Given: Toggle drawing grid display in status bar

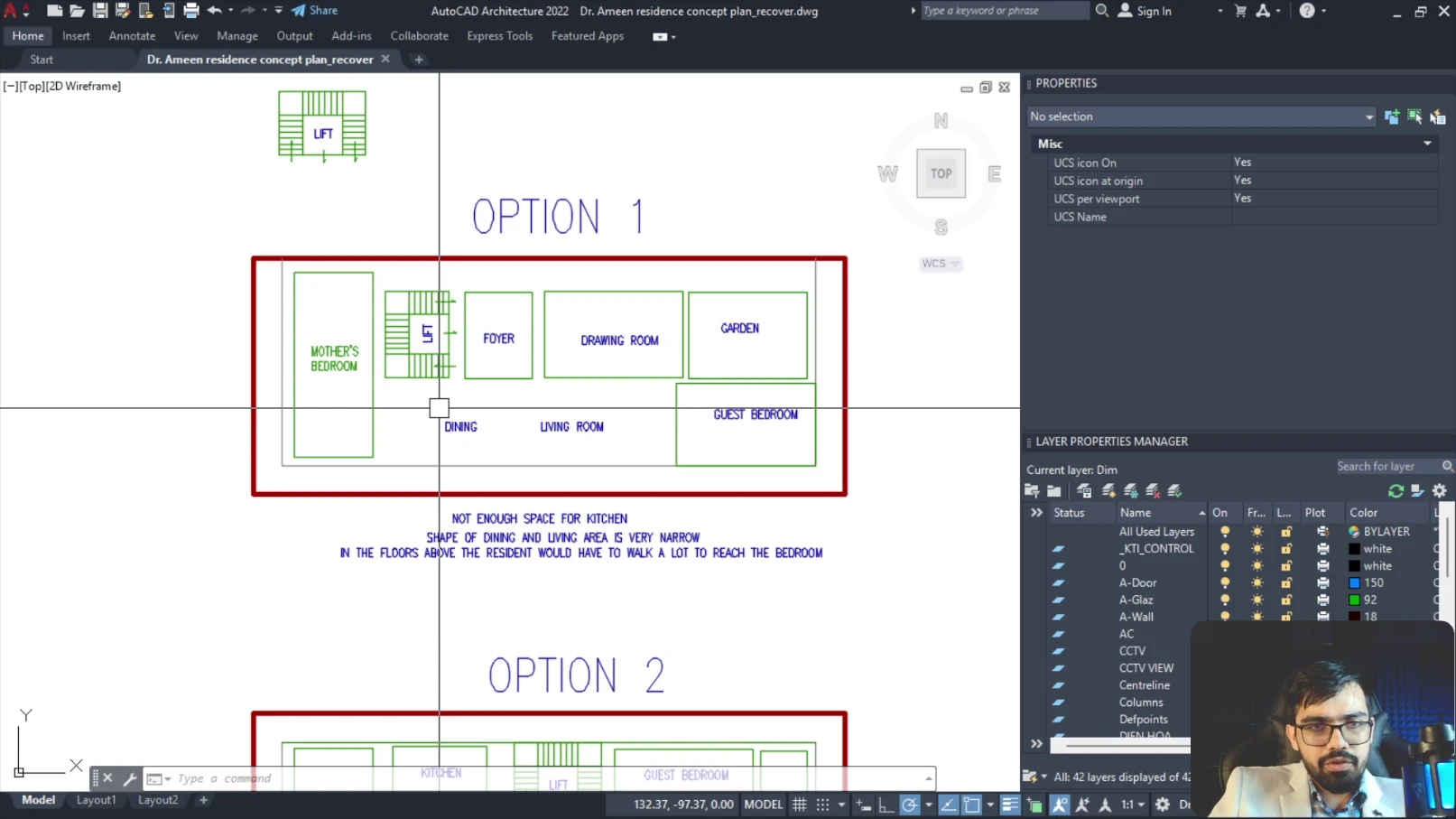Looking at the screenshot, I should point(800,805).
